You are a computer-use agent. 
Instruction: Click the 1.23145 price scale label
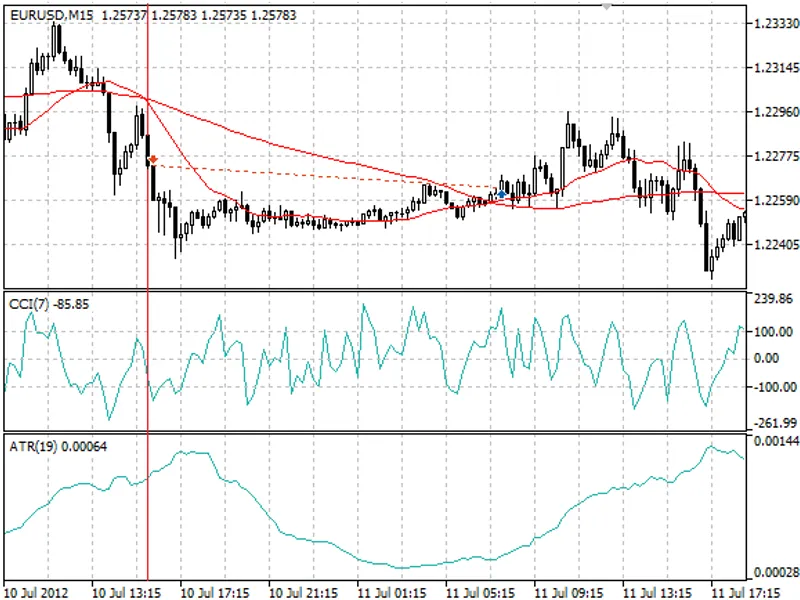coord(776,67)
